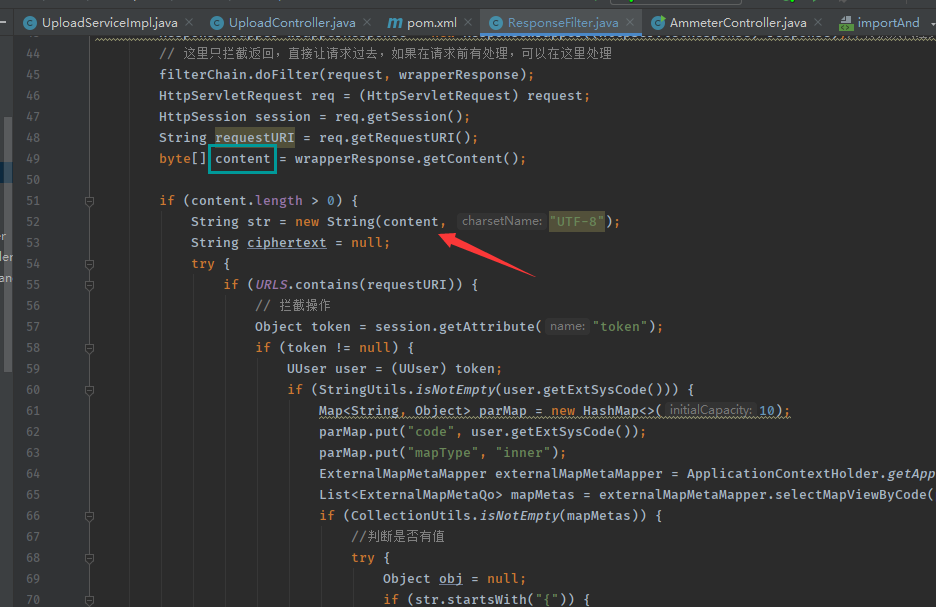Select the ResponseFilter.java tab
The width and height of the screenshot is (936, 607).
pos(562,23)
